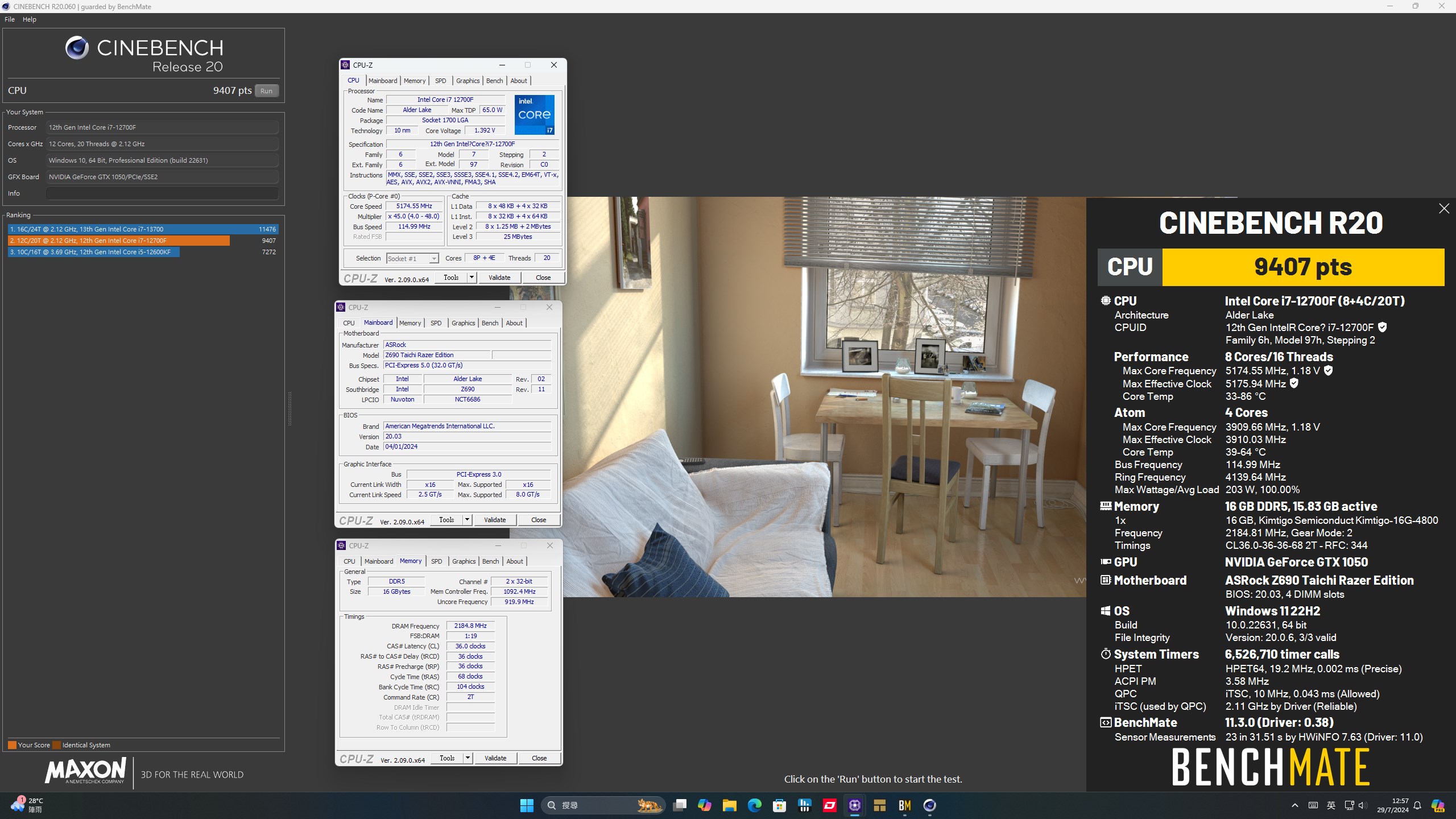1456x819 pixels.
Task: Switch to Mainboard tab in top CPU-Z window
Action: point(383,81)
